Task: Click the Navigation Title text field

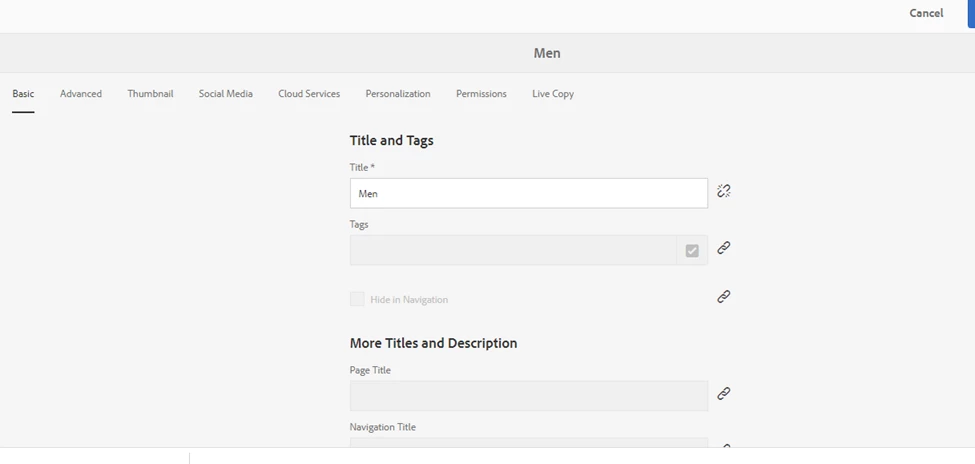Action: (528, 442)
